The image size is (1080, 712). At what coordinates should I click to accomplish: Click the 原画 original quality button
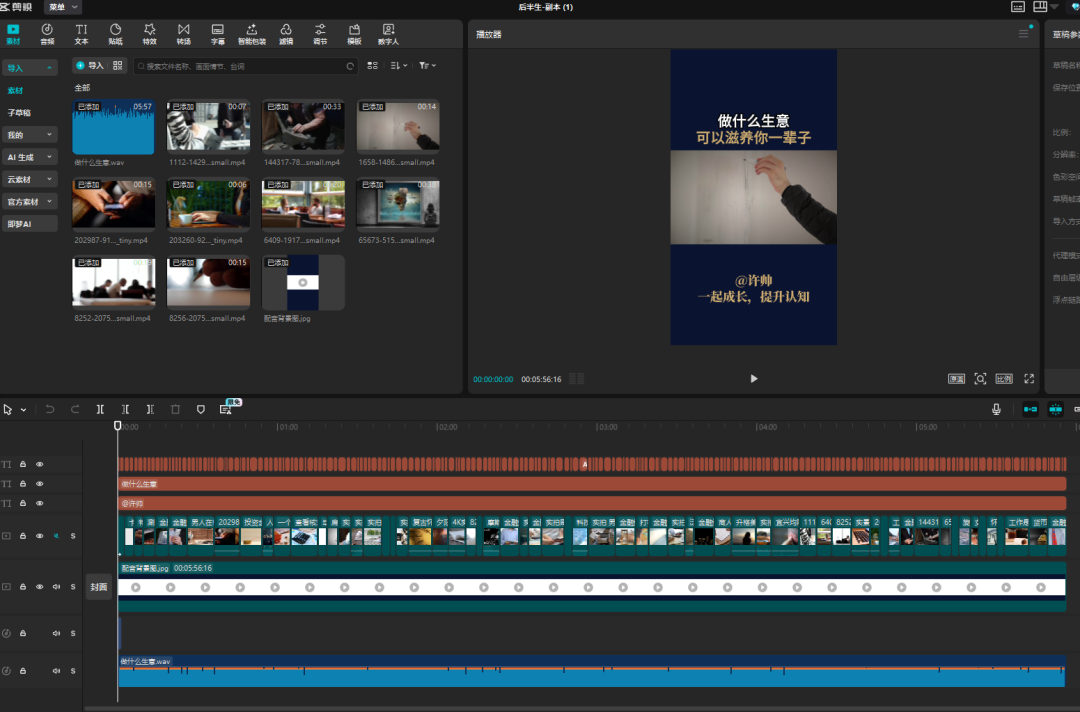click(x=956, y=379)
